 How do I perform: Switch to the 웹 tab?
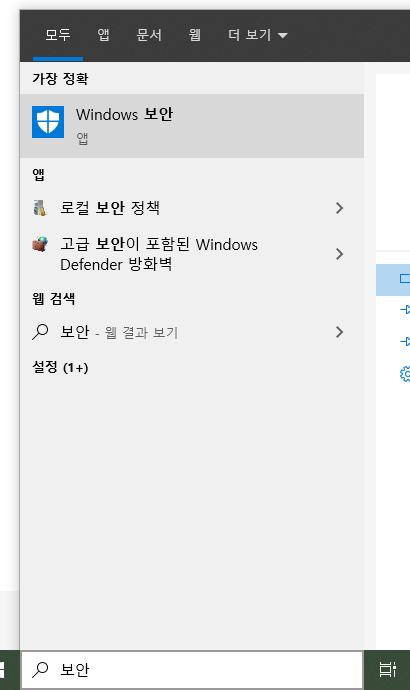click(195, 35)
